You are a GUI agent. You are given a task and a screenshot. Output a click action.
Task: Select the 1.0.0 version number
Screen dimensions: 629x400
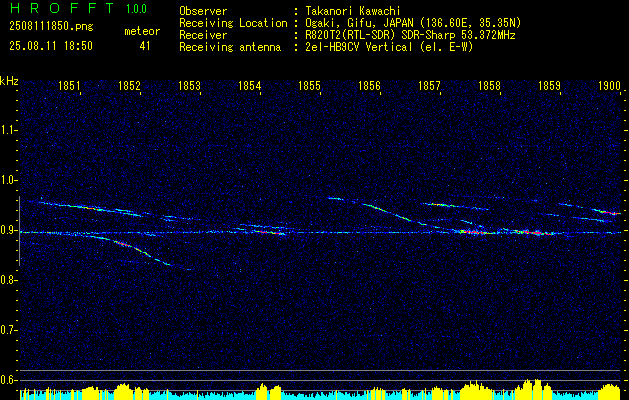tap(136, 8)
